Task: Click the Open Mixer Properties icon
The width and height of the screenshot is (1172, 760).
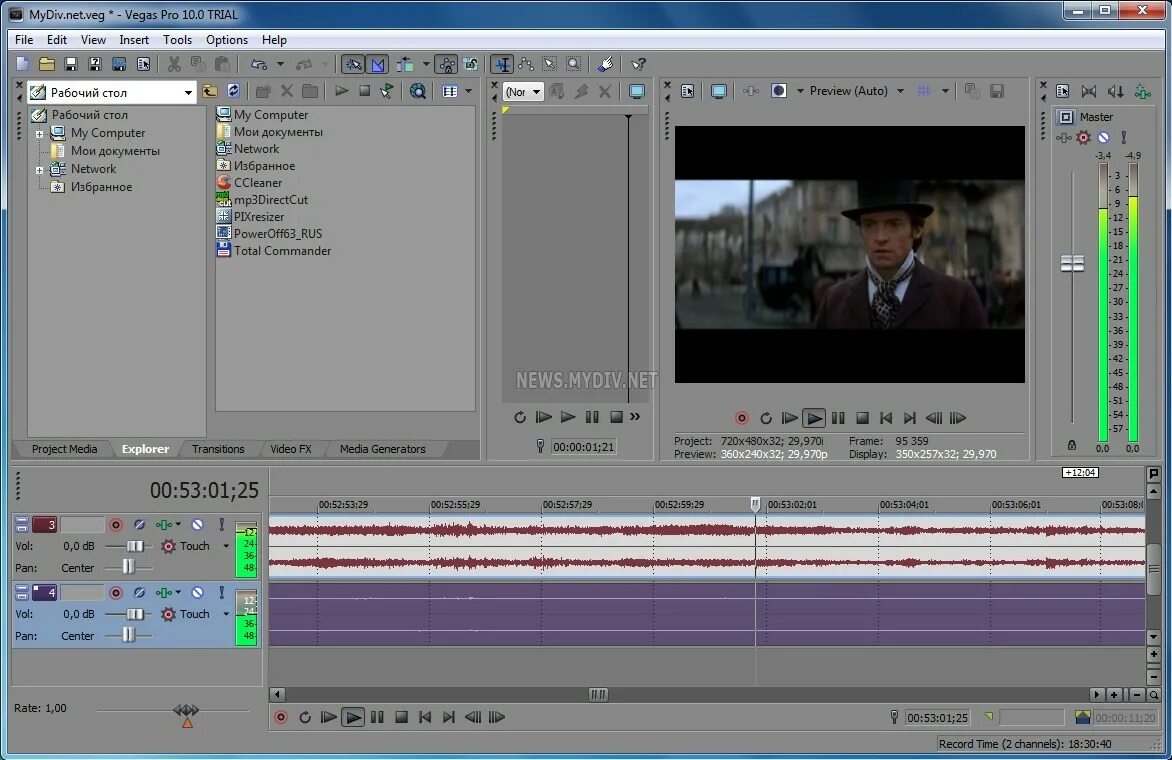Action: tap(1063, 91)
